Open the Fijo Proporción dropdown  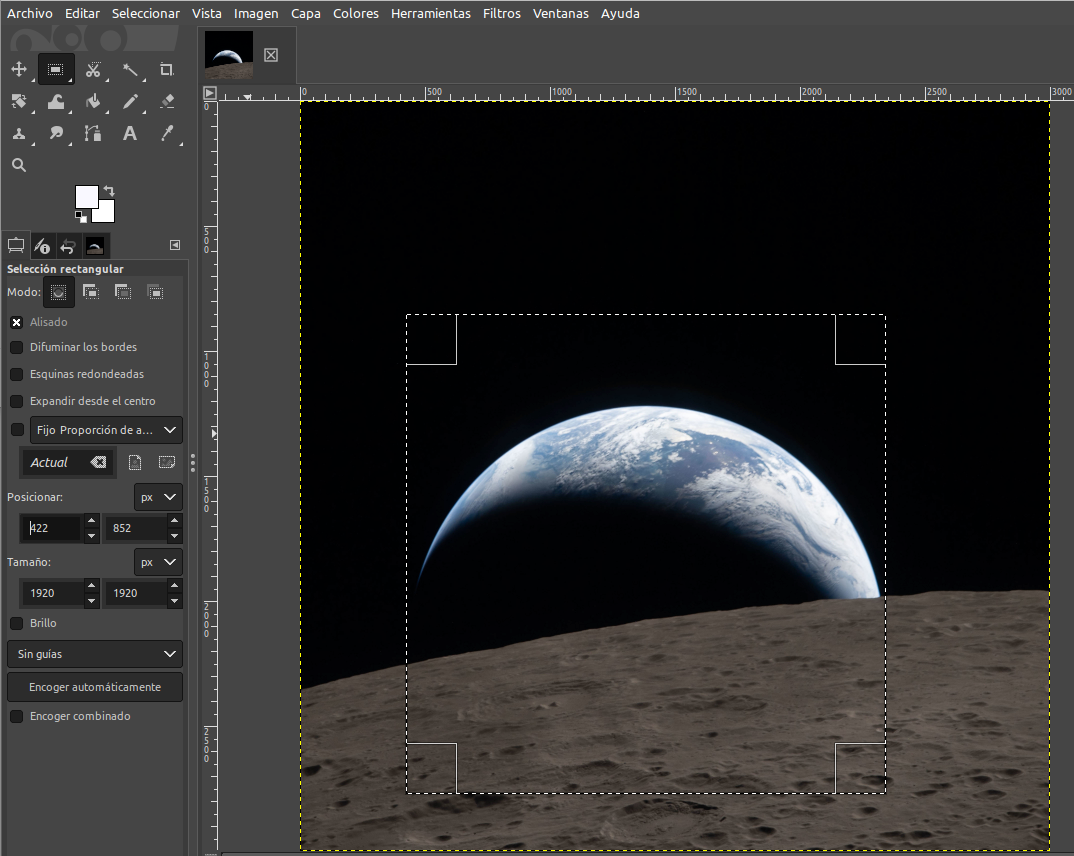click(x=106, y=430)
